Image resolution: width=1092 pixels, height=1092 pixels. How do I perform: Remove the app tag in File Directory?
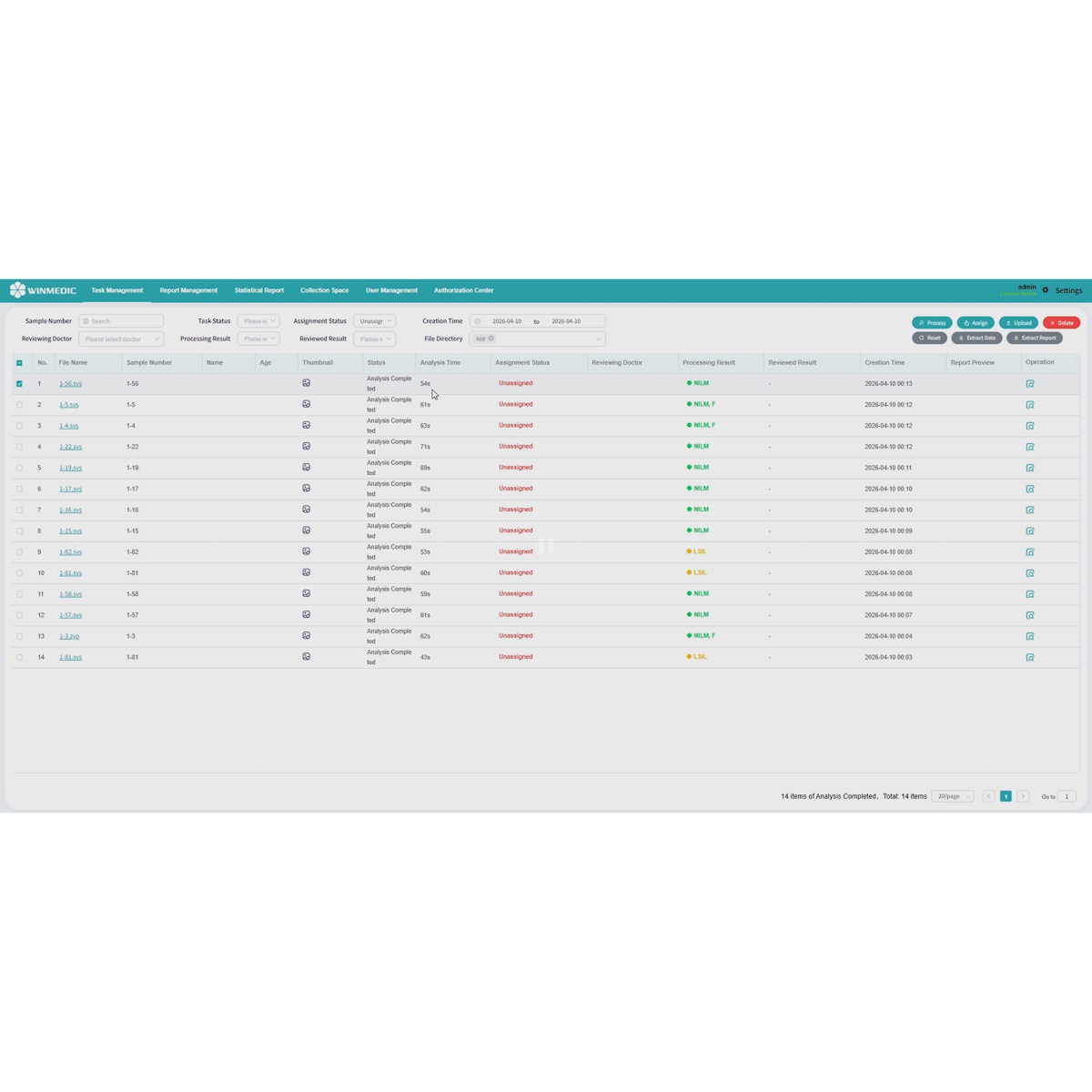tap(491, 339)
